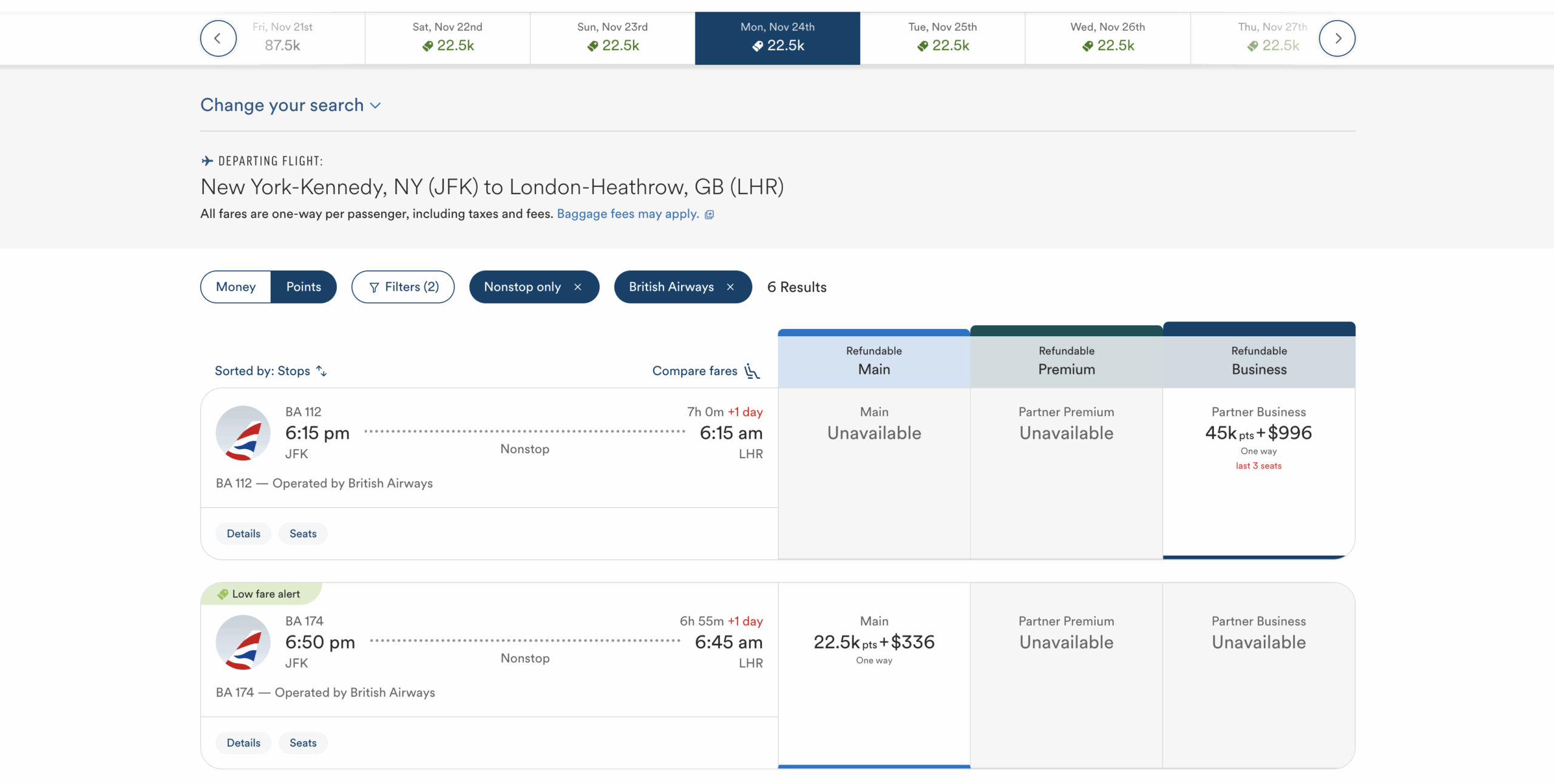
Task: Click the British Airways logo on BA 112
Action: click(242, 433)
